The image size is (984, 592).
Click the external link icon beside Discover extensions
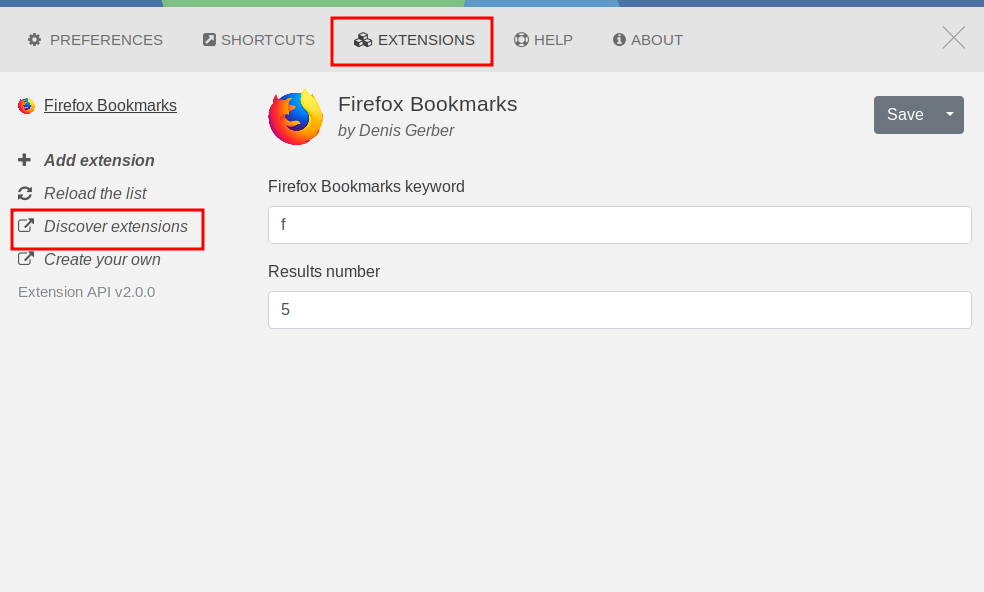[x=26, y=225]
